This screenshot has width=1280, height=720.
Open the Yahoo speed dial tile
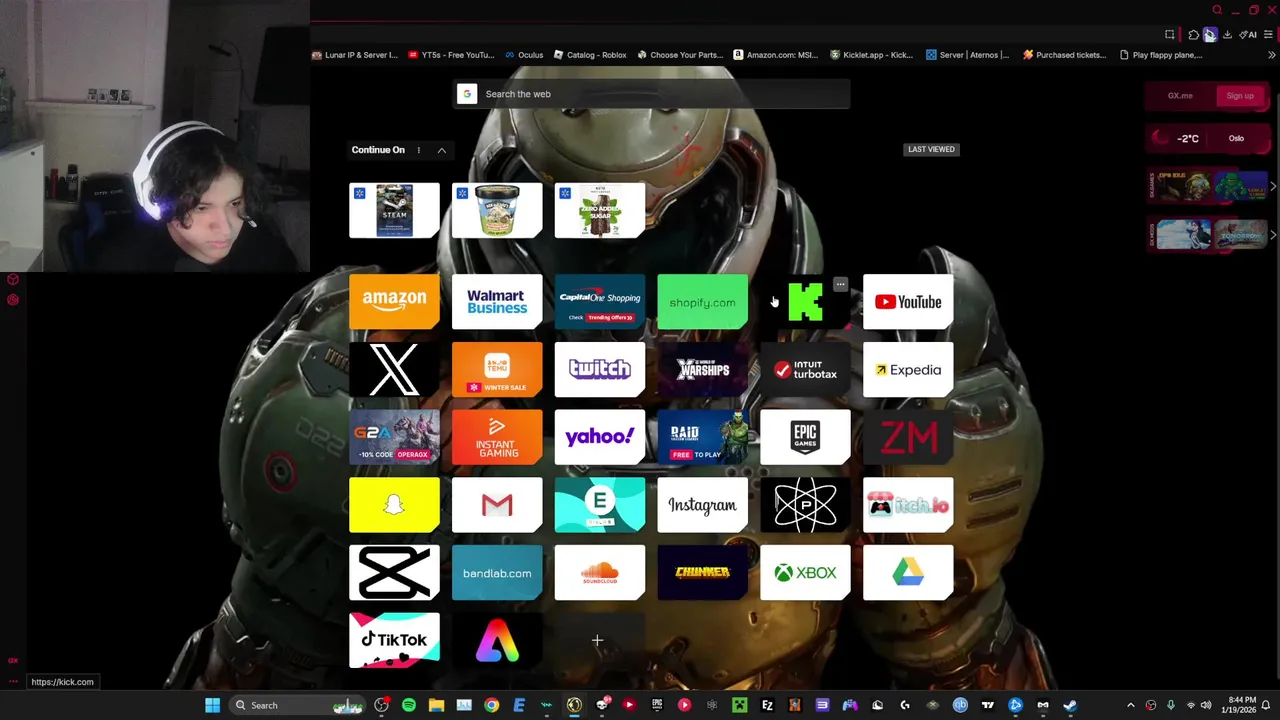click(600, 437)
